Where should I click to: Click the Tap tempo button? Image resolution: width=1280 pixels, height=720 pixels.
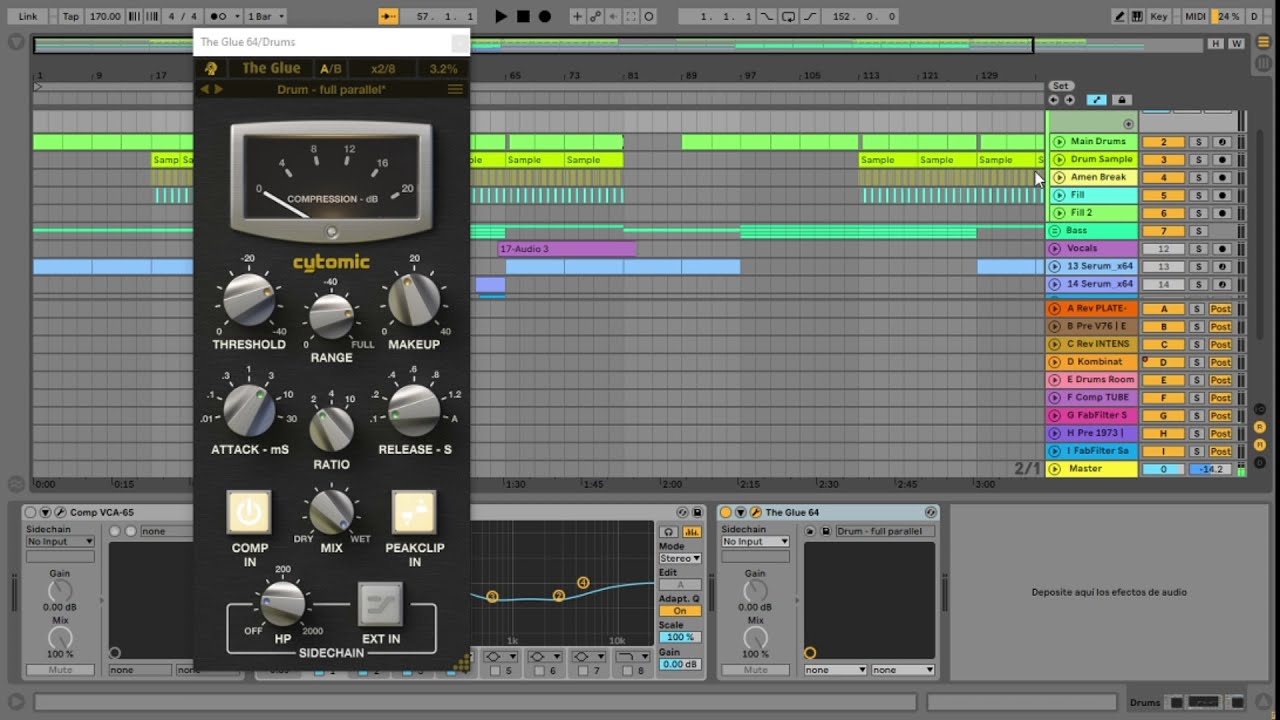[71, 16]
